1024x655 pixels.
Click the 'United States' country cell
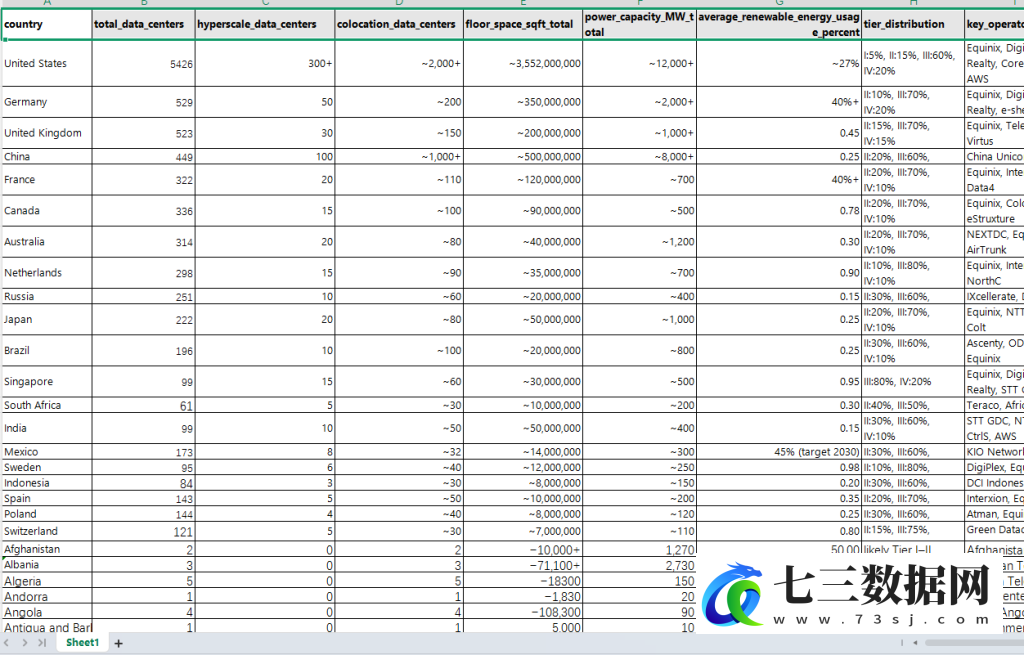click(47, 63)
